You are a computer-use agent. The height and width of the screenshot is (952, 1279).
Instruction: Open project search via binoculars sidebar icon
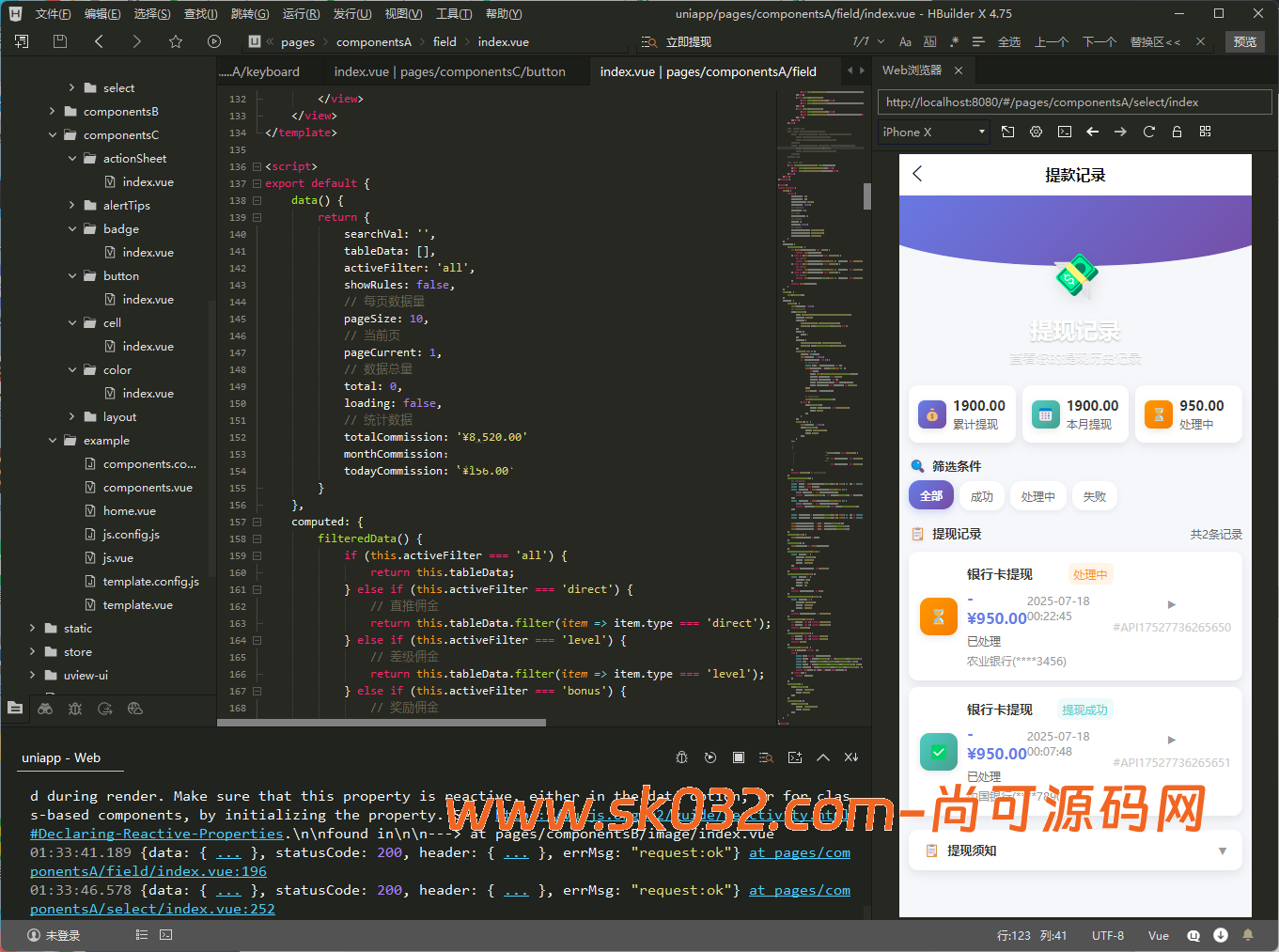click(45, 709)
